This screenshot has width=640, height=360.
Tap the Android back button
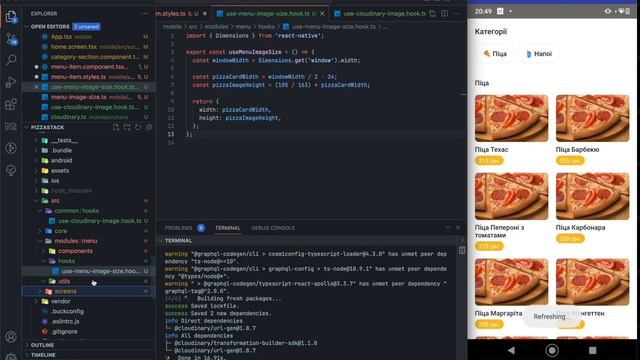(511, 350)
